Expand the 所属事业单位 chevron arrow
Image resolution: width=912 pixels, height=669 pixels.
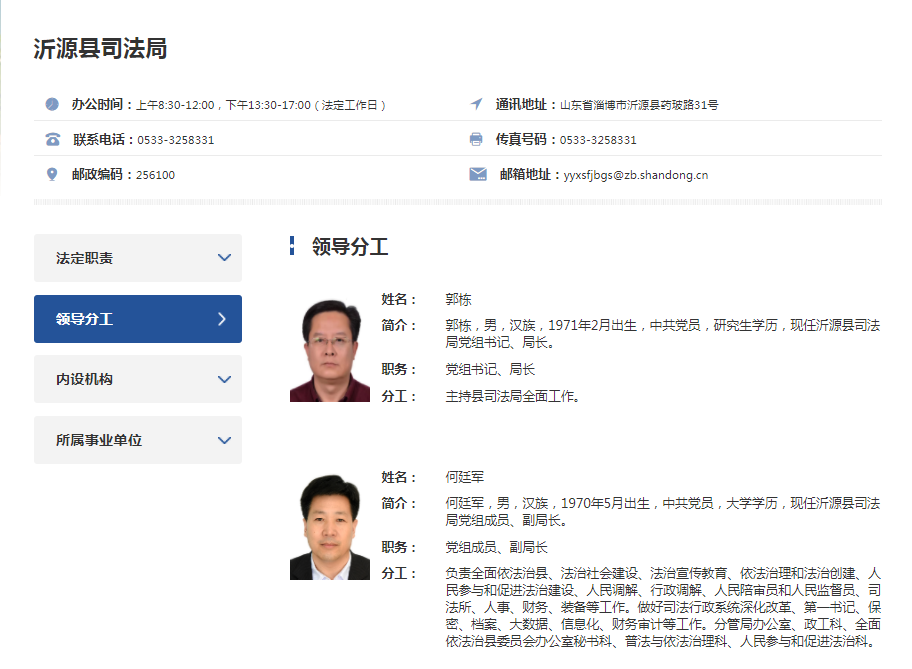click(x=224, y=440)
